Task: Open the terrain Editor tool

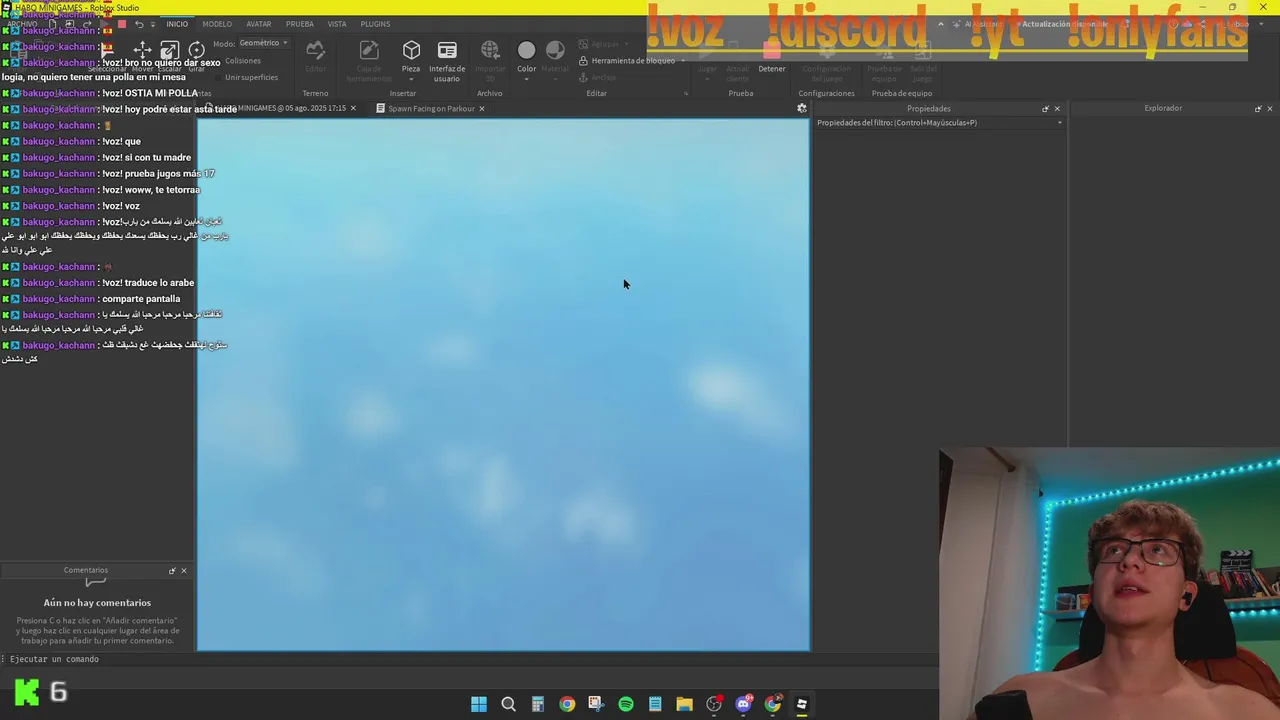Action: (x=315, y=57)
